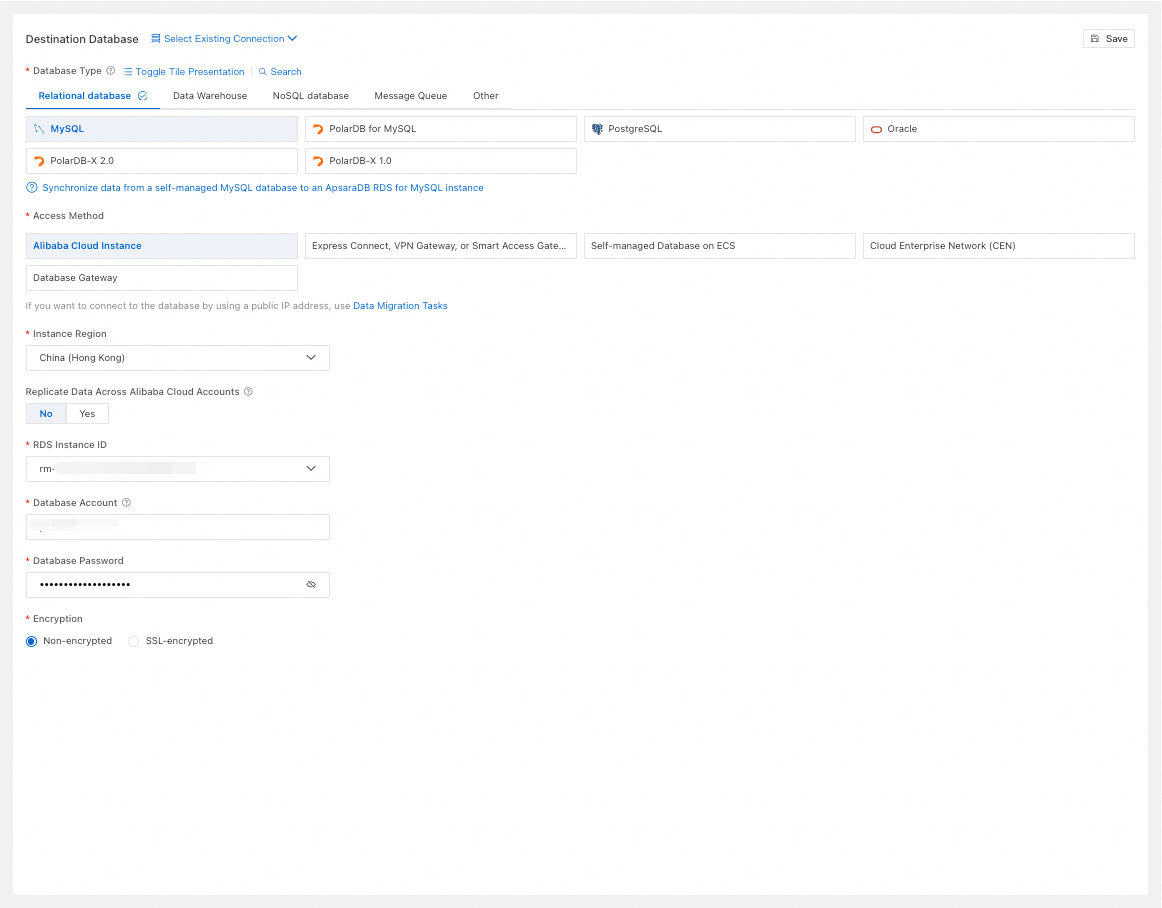Choose Express Connect, VPN Gateway access method

(x=441, y=246)
